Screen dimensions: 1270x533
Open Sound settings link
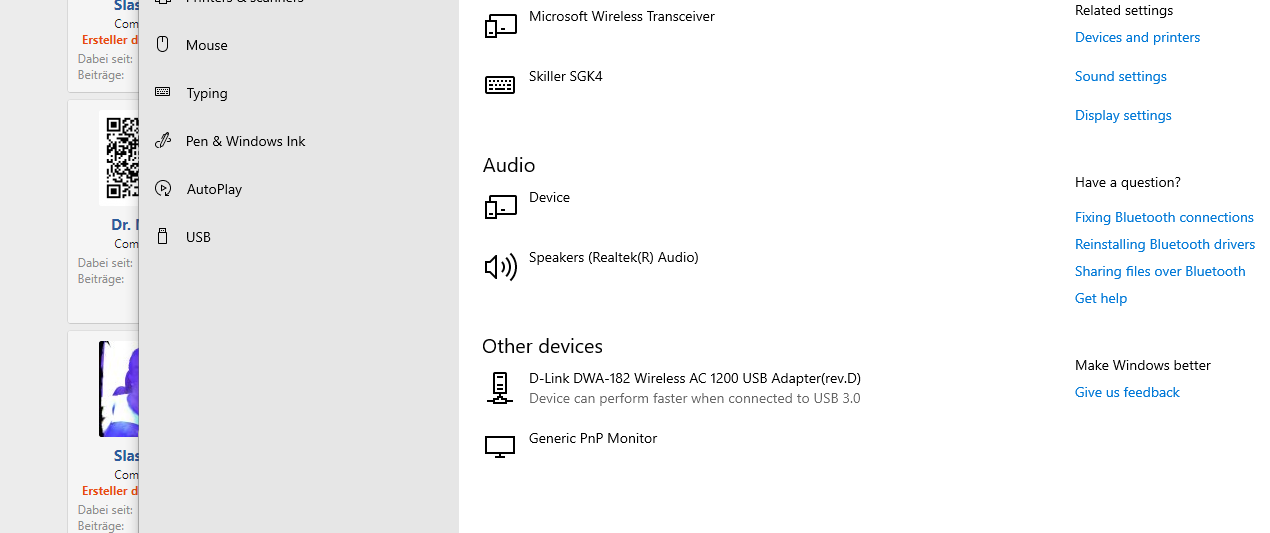pos(1120,76)
